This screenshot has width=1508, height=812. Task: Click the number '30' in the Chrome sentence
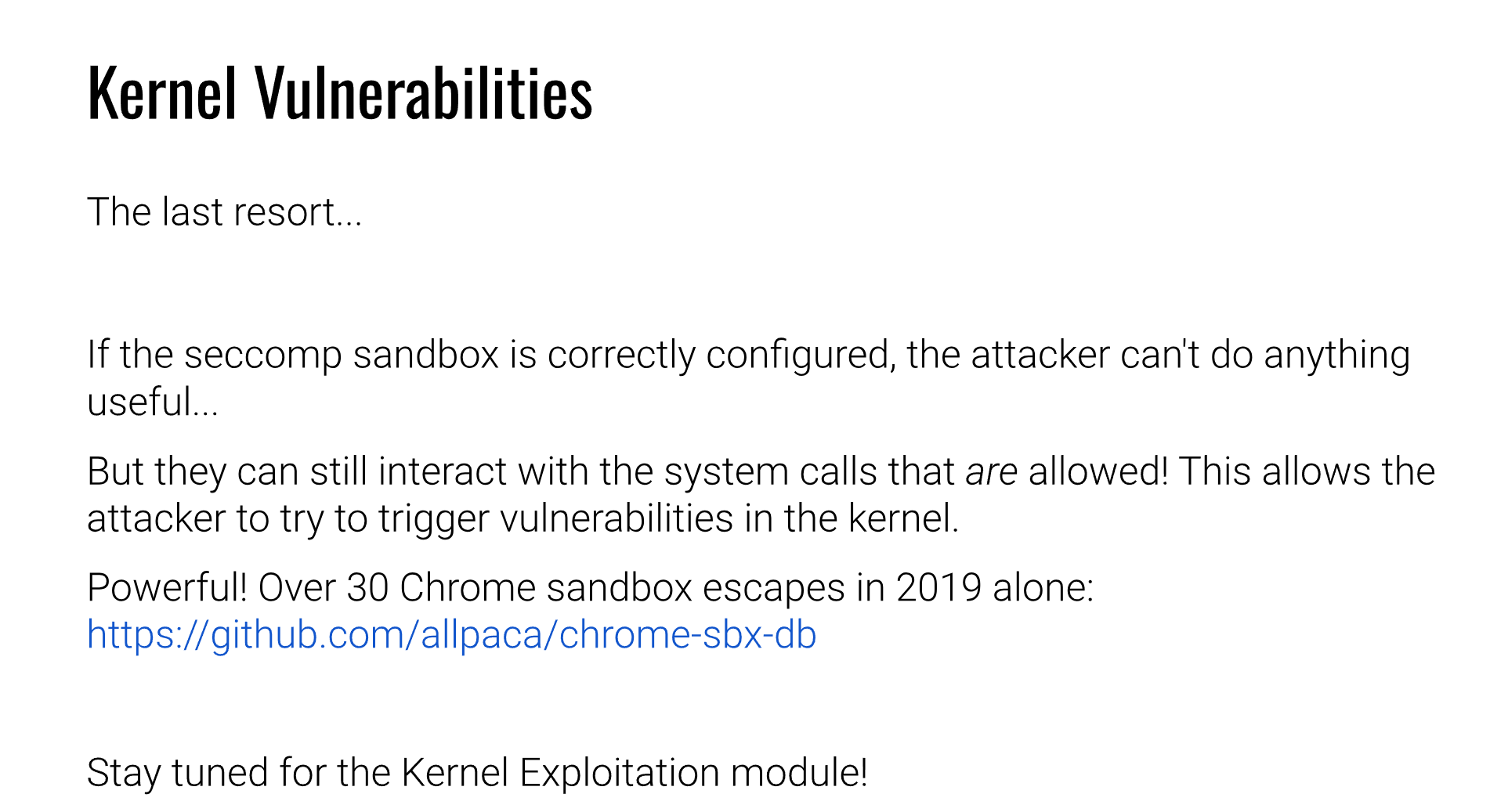367,587
